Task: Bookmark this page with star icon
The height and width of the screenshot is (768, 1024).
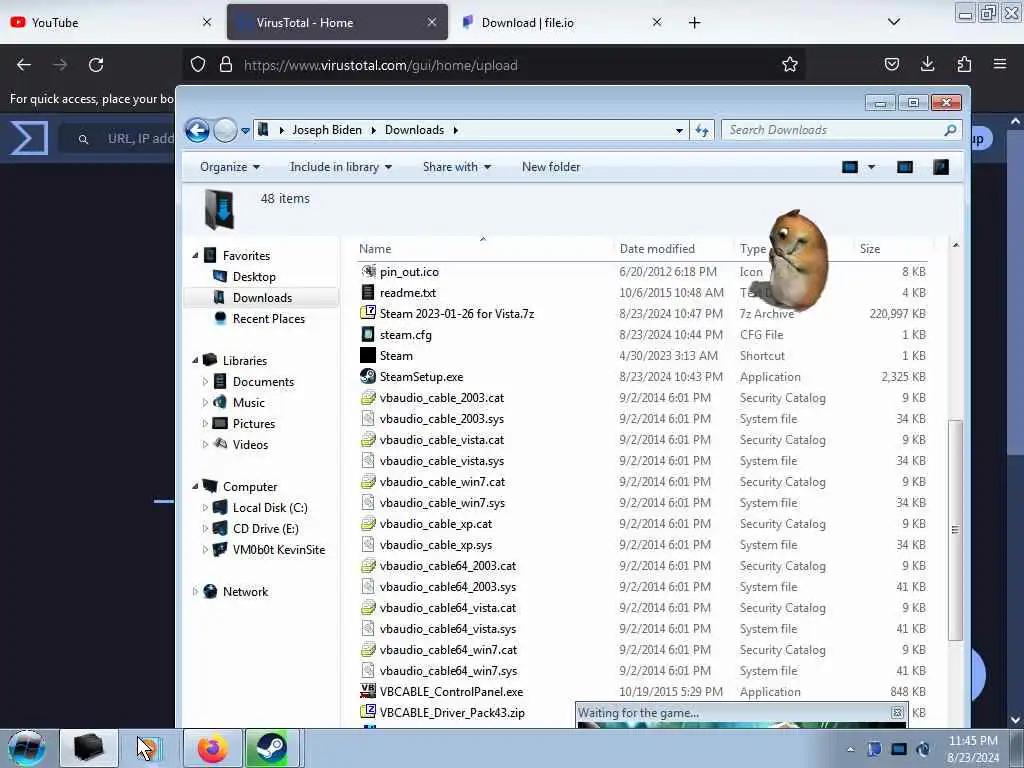Action: click(790, 64)
